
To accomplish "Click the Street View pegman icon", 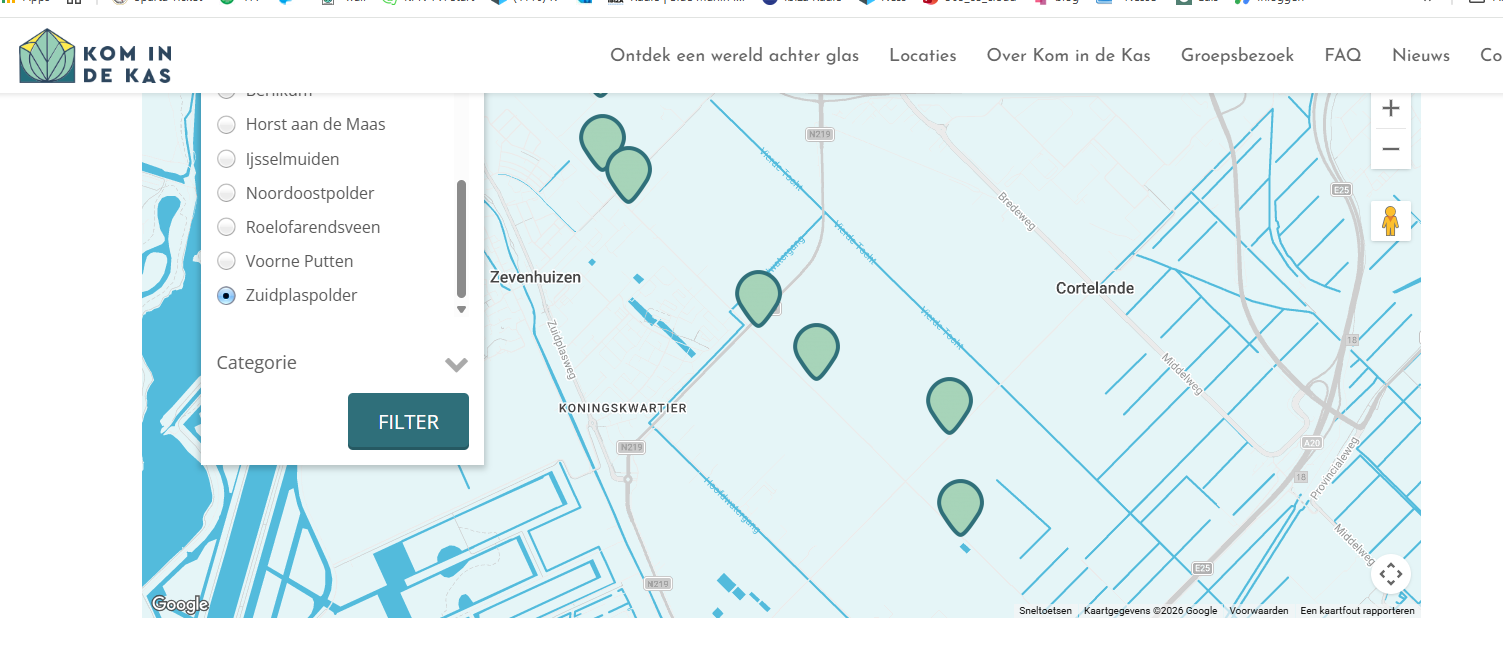I will [1390, 221].
